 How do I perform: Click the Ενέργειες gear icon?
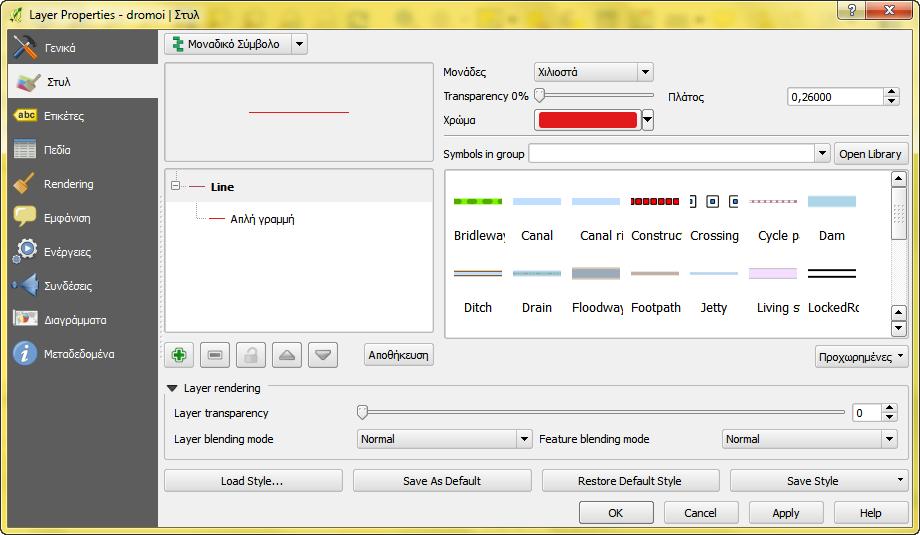point(25,251)
